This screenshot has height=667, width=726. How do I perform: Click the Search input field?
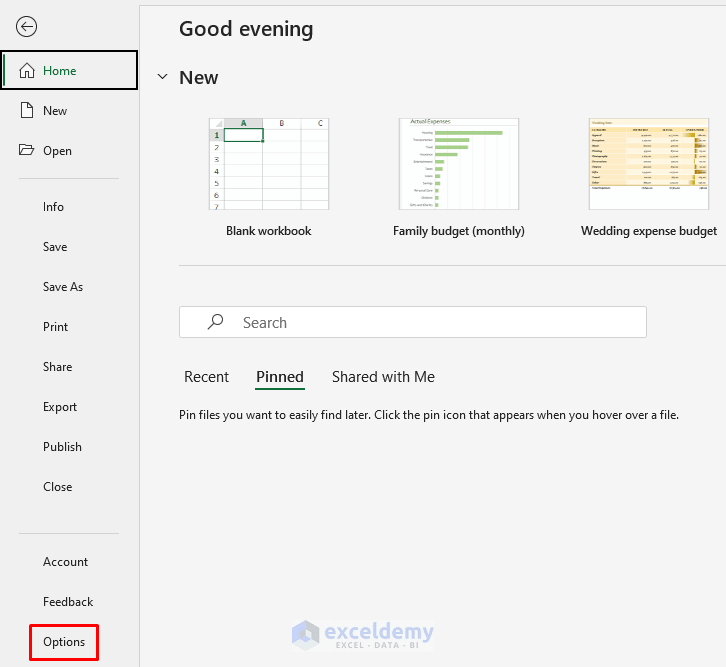pyautogui.click(x=413, y=322)
